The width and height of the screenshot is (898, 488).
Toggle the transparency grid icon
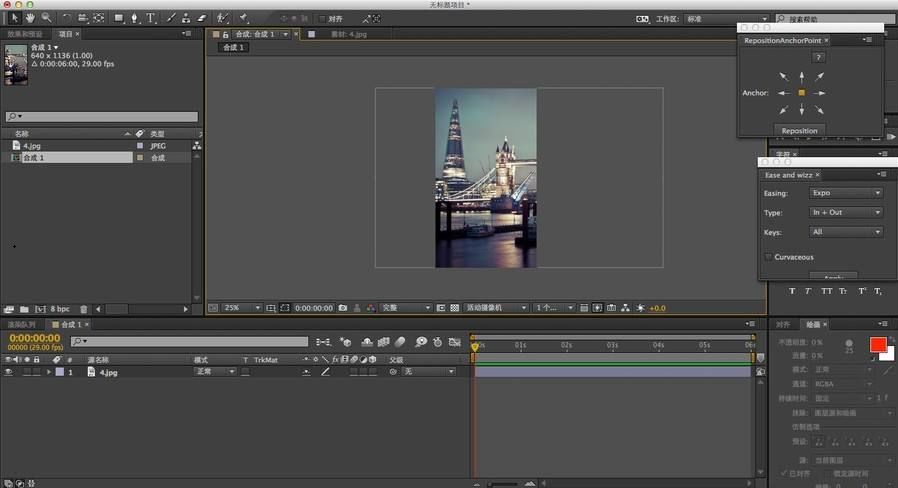(x=455, y=308)
